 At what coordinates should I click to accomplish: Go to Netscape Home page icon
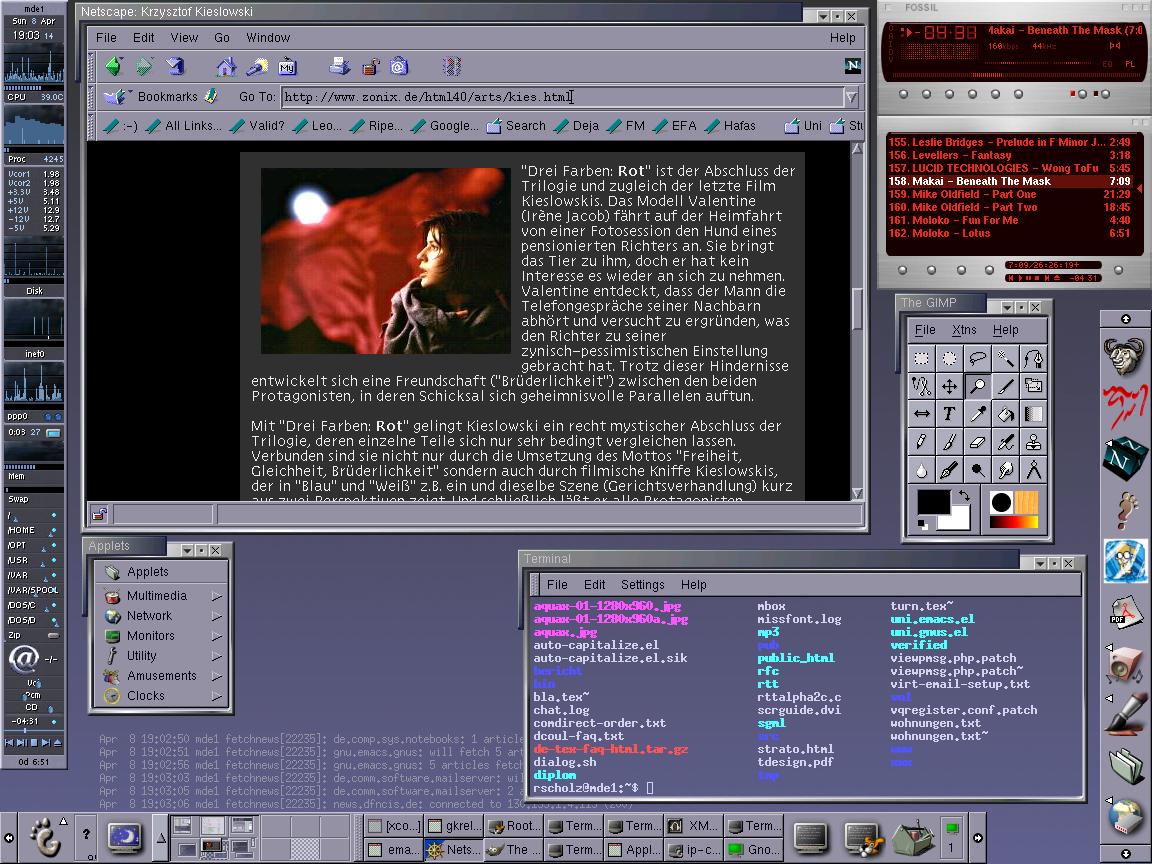pos(226,67)
